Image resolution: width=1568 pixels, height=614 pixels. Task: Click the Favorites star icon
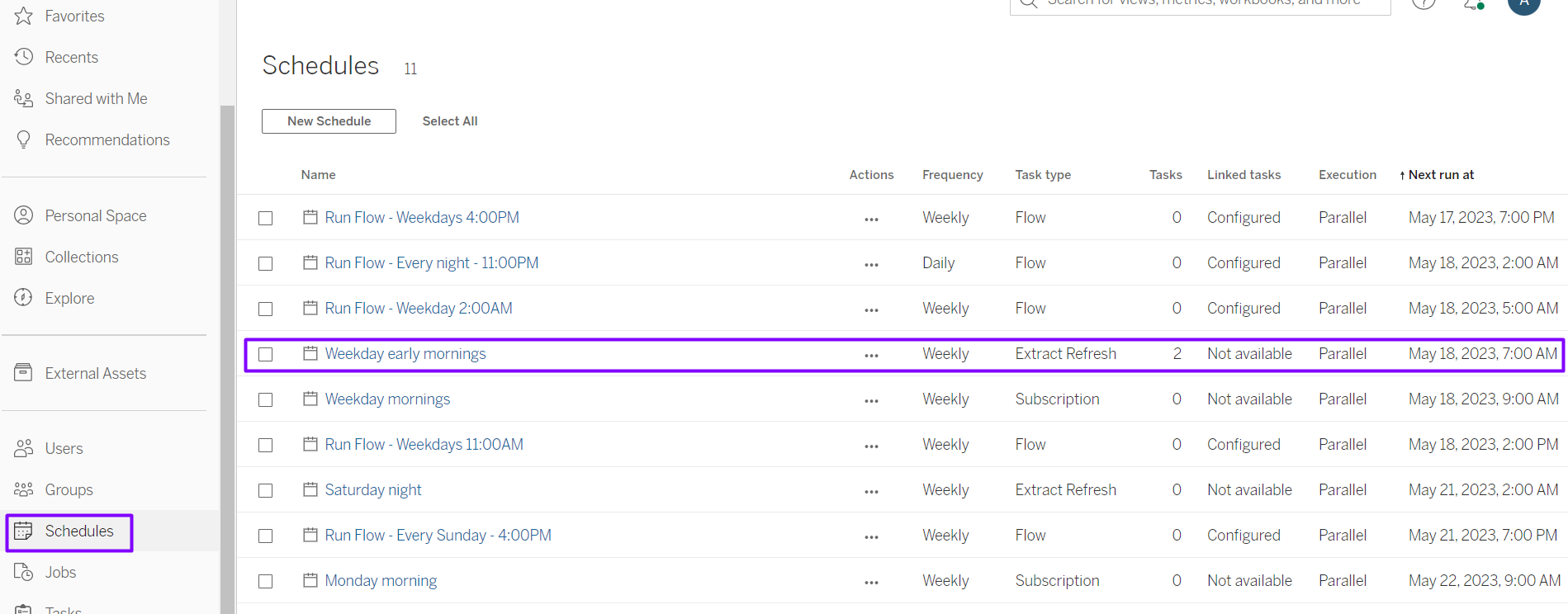click(x=24, y=16)
